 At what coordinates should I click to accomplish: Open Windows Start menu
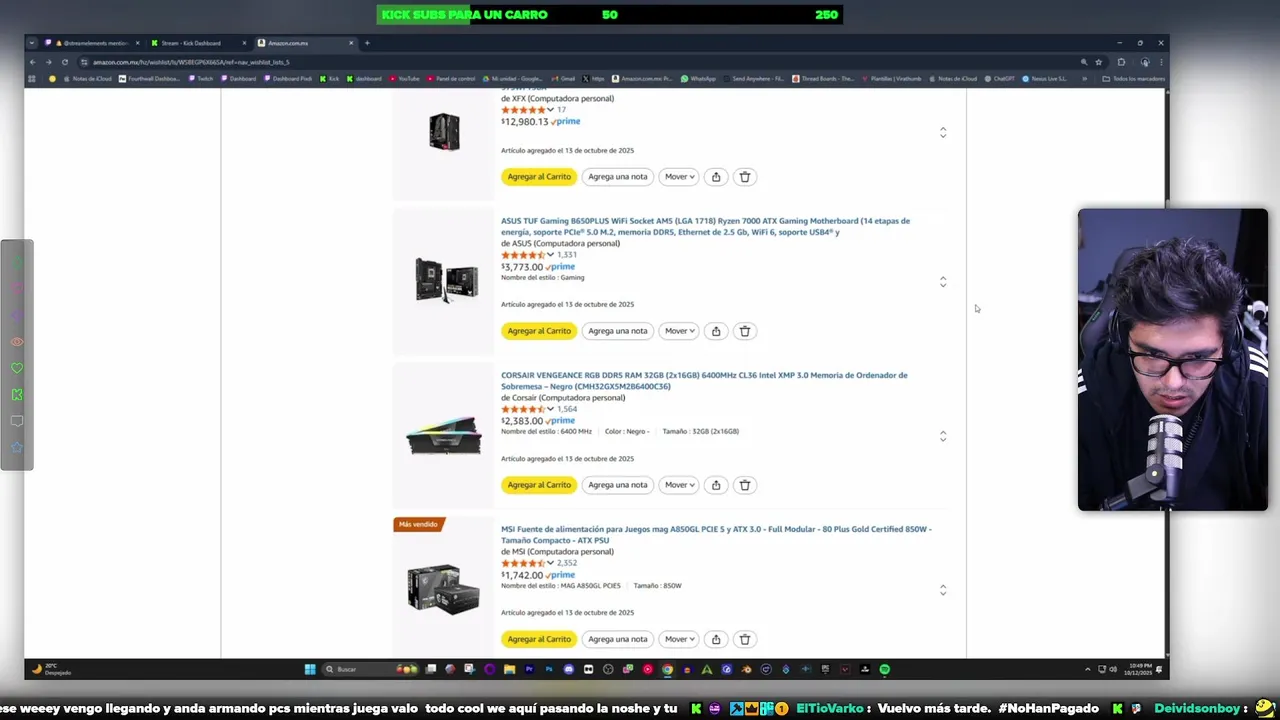click(310, 669)
